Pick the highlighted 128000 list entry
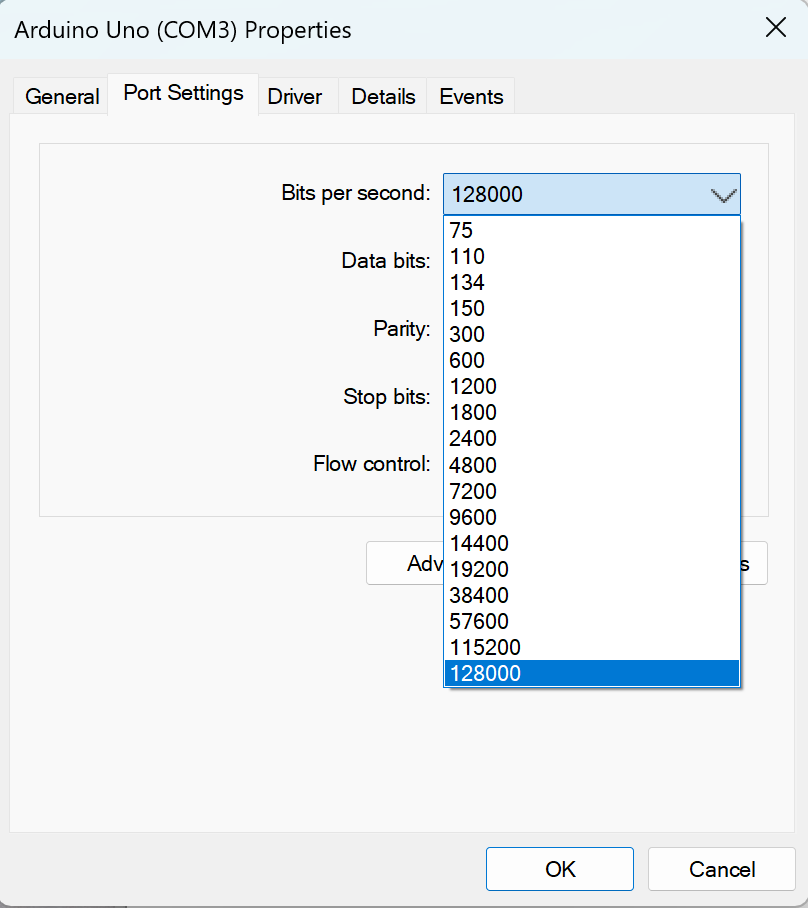The image size is (808, 908). tap(485, 673)
